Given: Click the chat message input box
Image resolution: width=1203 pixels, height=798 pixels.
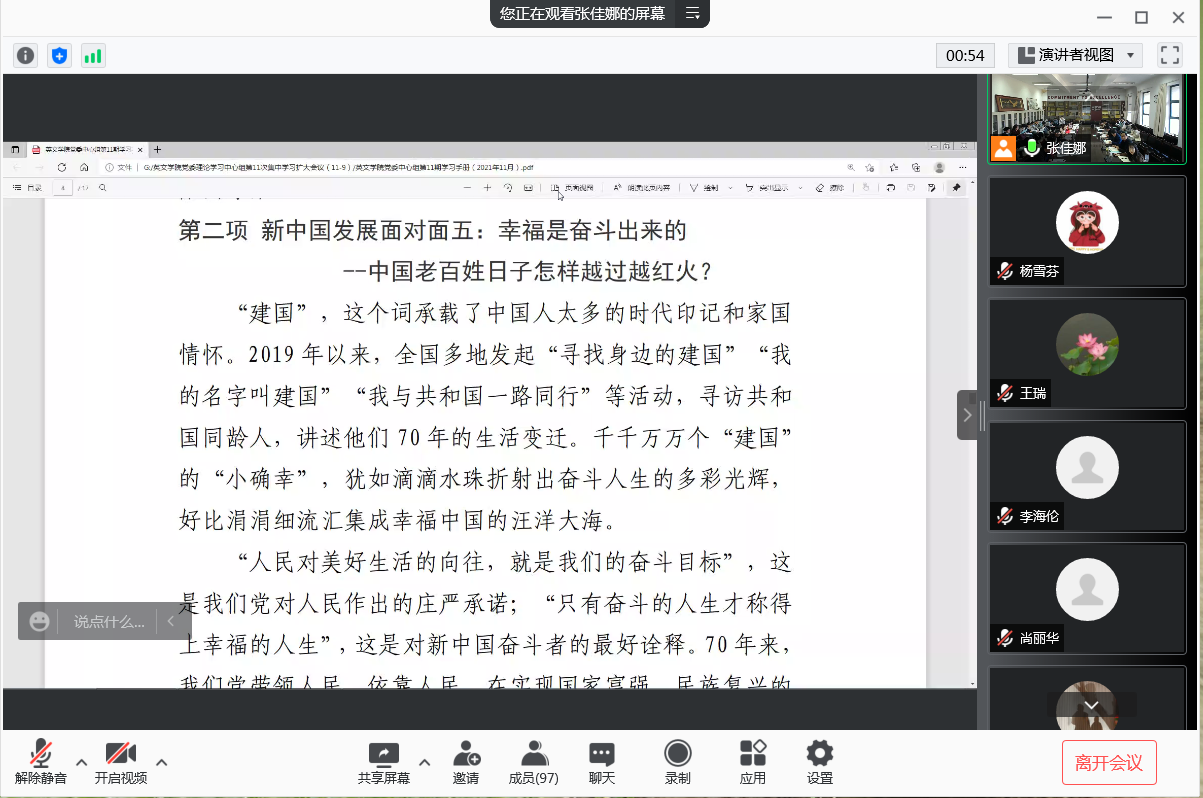Looking at the screenshot, I should tap(108, 621).
